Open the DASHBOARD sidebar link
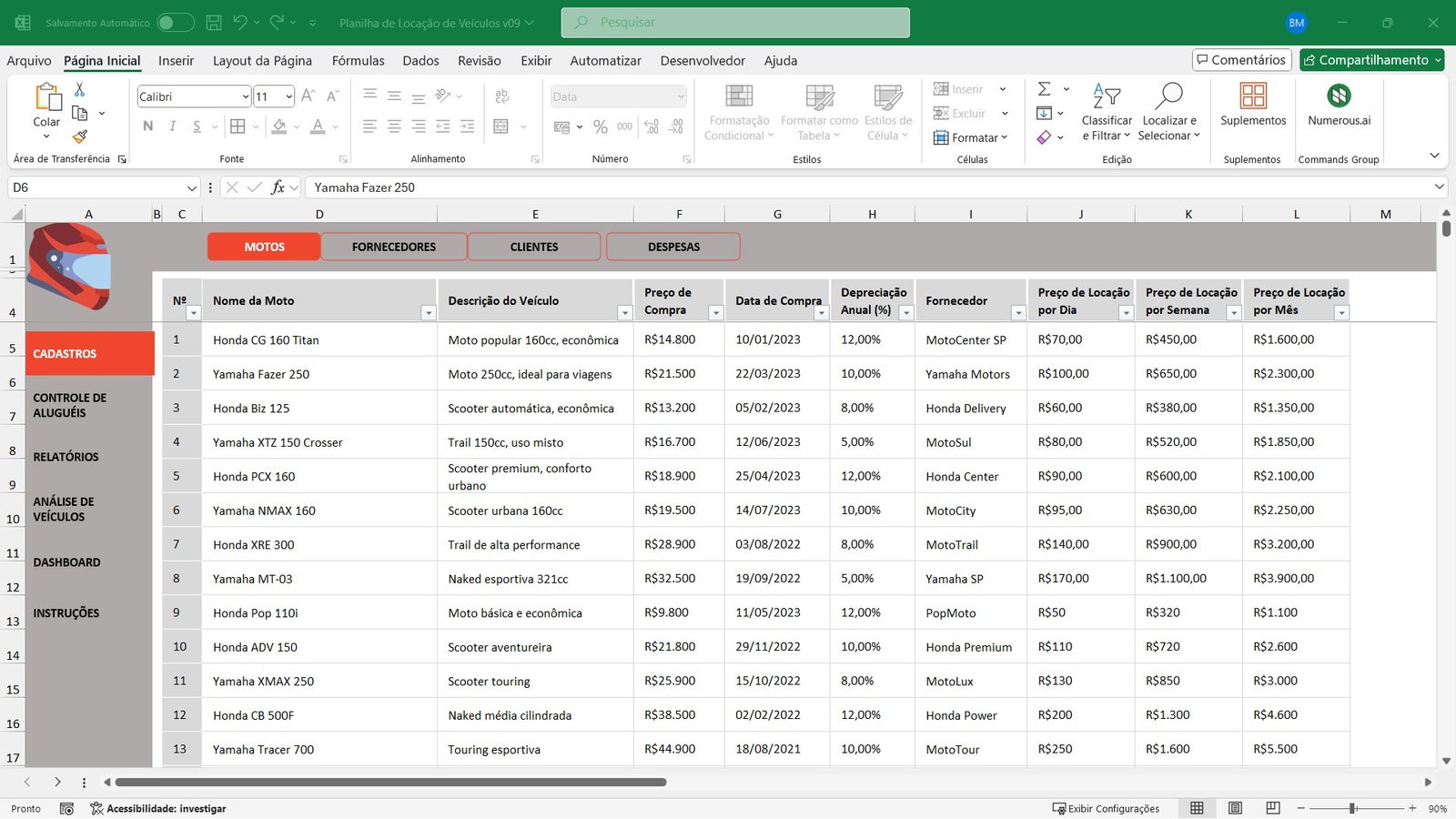The height and width of the screenshot is (819, 1456). pos(67,562)
